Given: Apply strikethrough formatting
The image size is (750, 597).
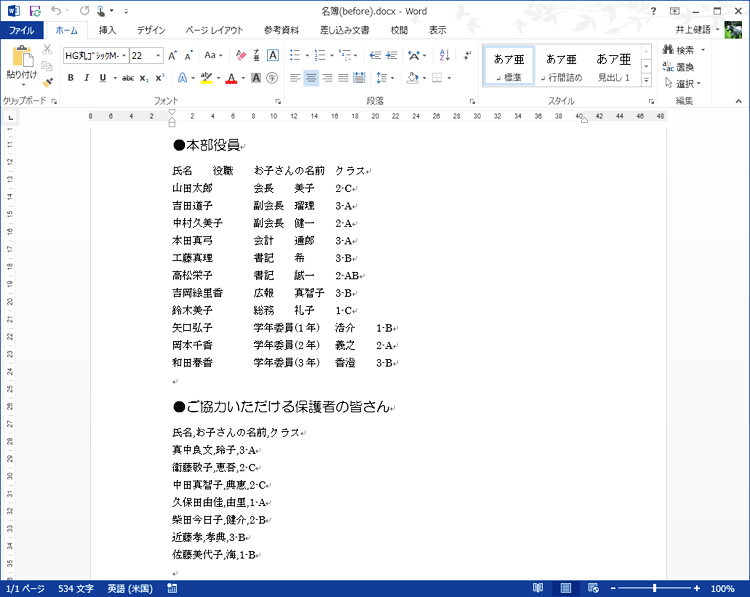Looking at the screenshot, I should tap(128, 77).
